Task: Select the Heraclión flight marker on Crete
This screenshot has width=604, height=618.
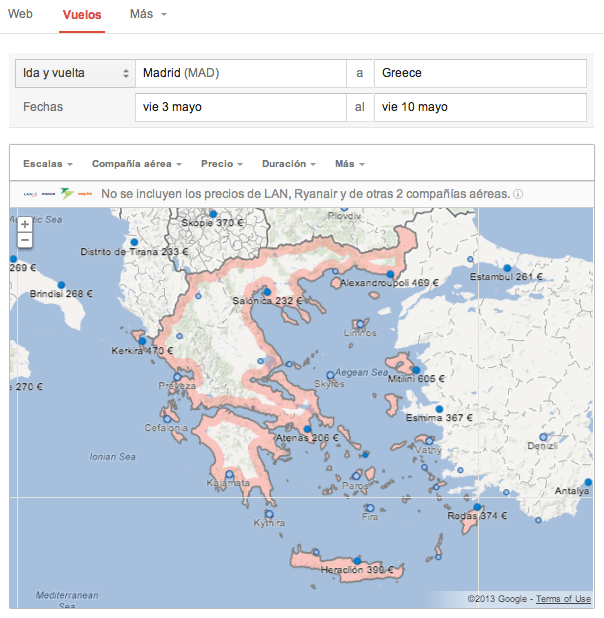Action: coord(357,560)
